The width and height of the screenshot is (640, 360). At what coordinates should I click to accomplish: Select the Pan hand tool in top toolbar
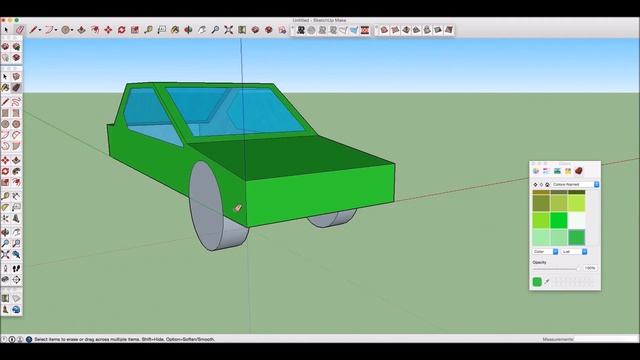coord(202,30)
